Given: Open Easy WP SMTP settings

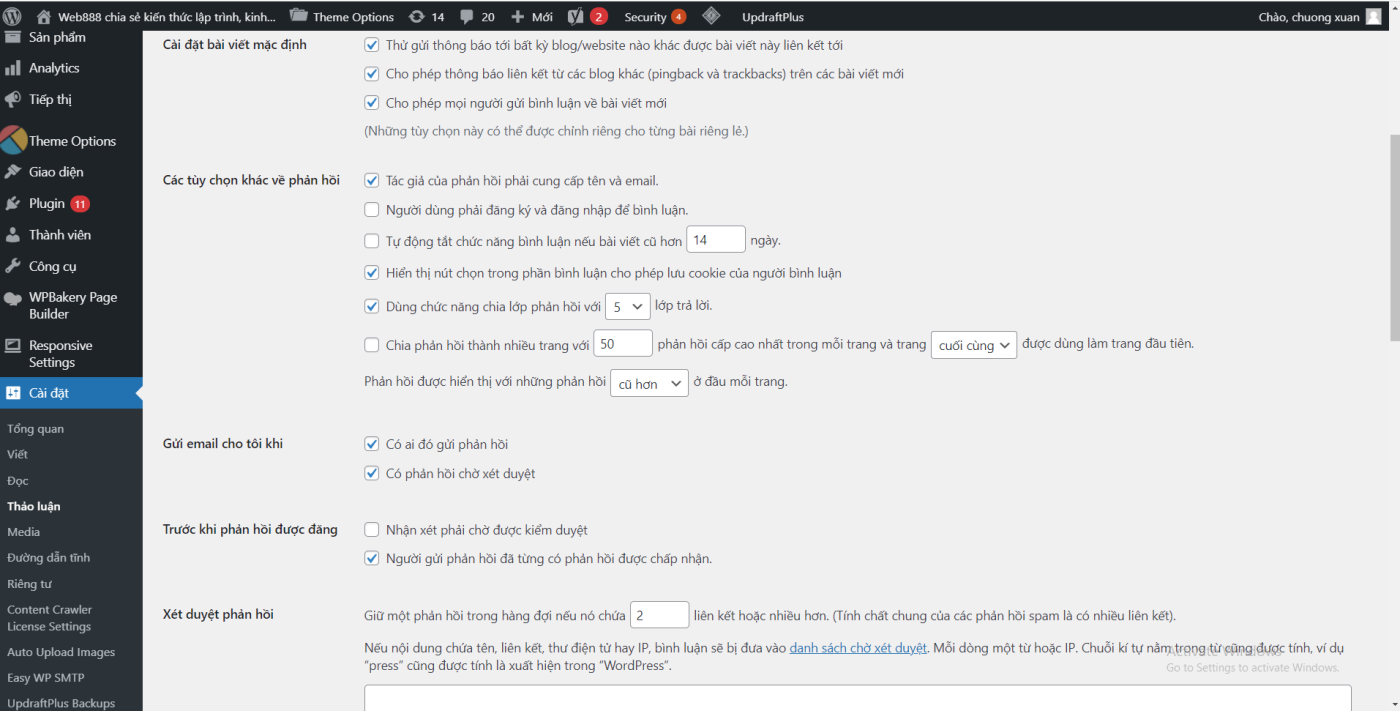Looking at the screenshot, I should pos(46,678).
